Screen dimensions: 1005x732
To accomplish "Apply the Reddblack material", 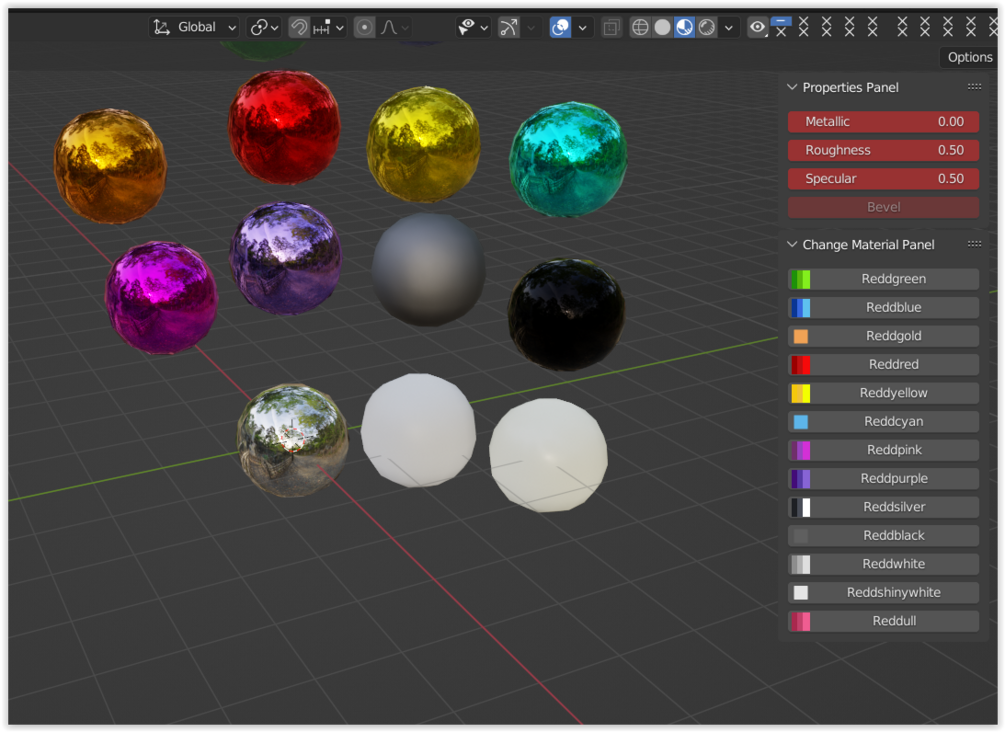I will (x=883, y=535).
